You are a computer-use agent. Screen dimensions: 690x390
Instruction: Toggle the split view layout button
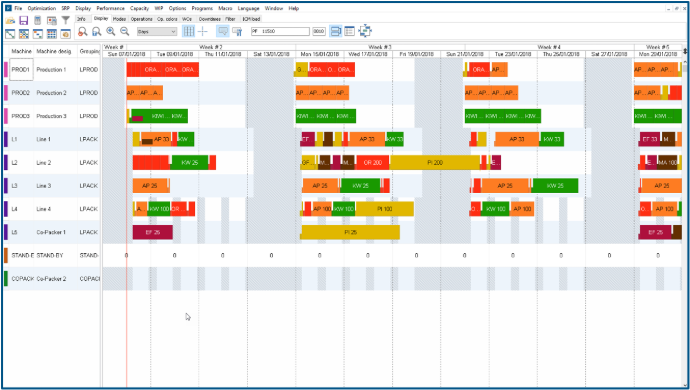335,31
